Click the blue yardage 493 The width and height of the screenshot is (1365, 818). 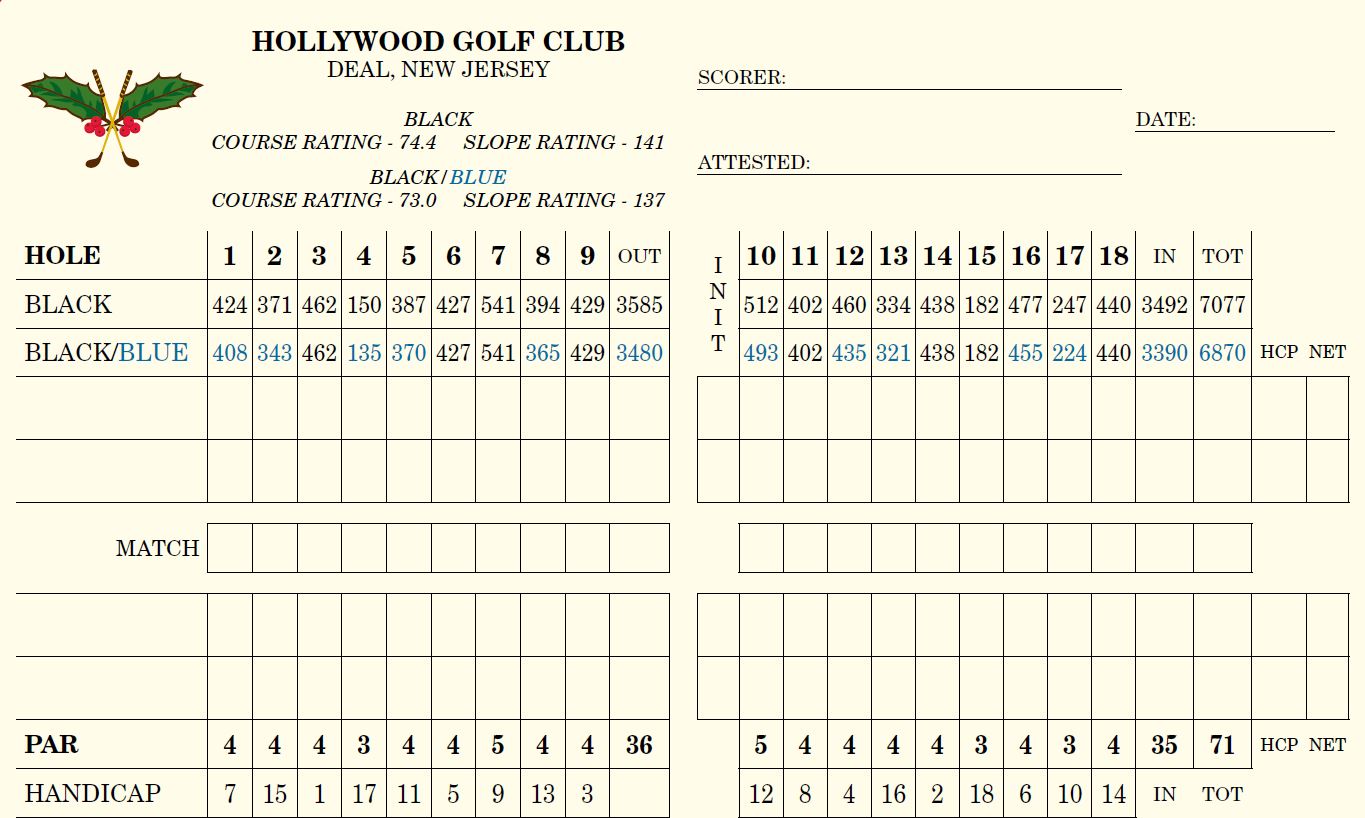coord(761,353)
